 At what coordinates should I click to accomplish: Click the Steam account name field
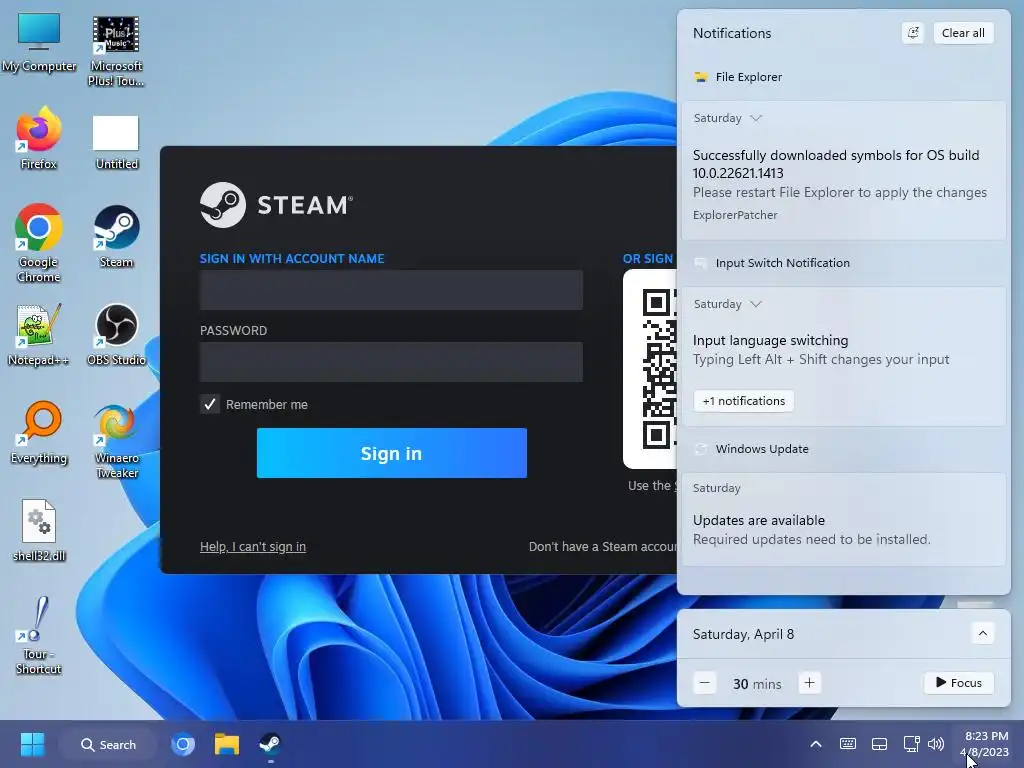(391, 290)
